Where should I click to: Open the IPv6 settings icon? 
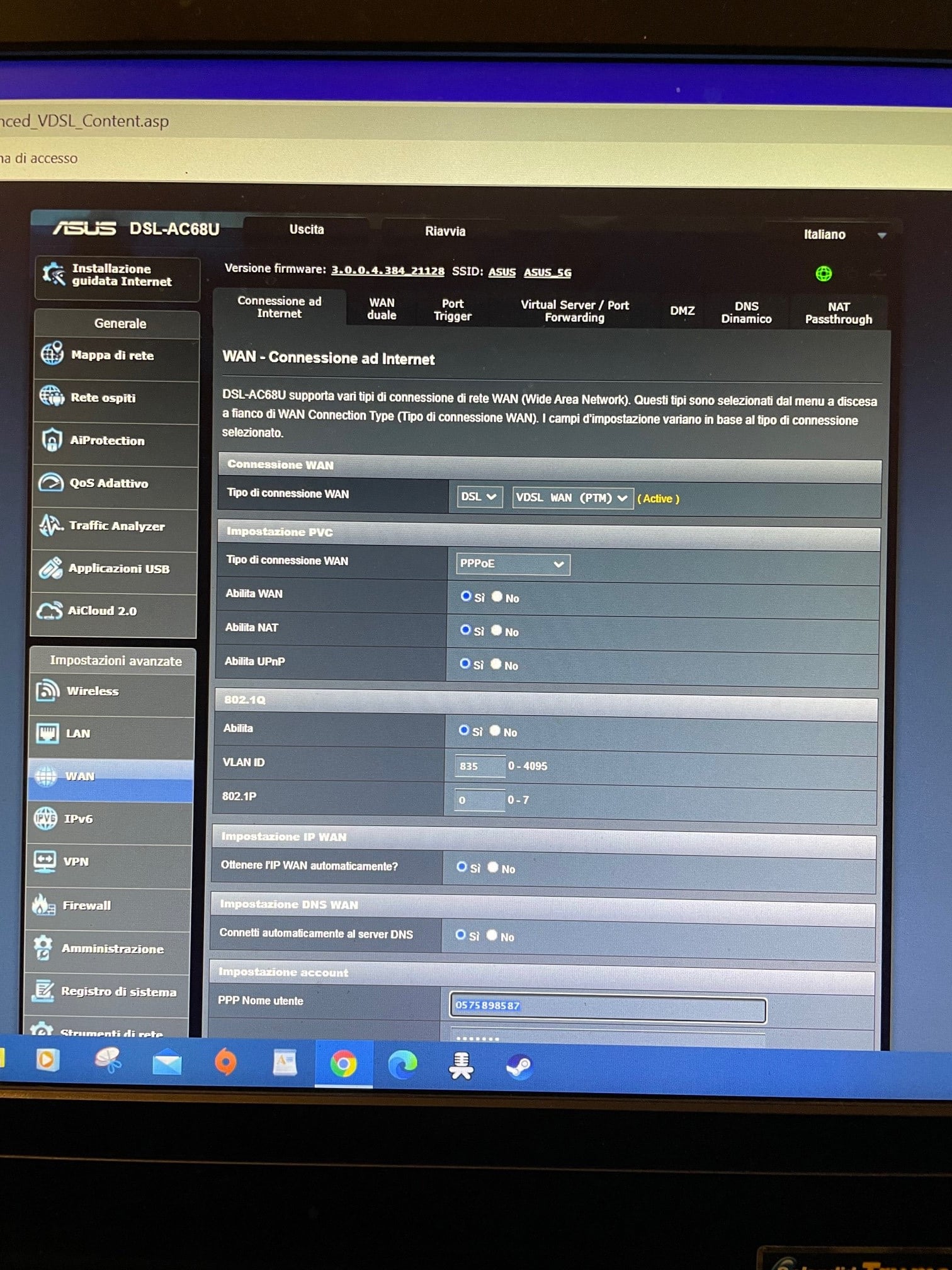[x=45, y=818]
